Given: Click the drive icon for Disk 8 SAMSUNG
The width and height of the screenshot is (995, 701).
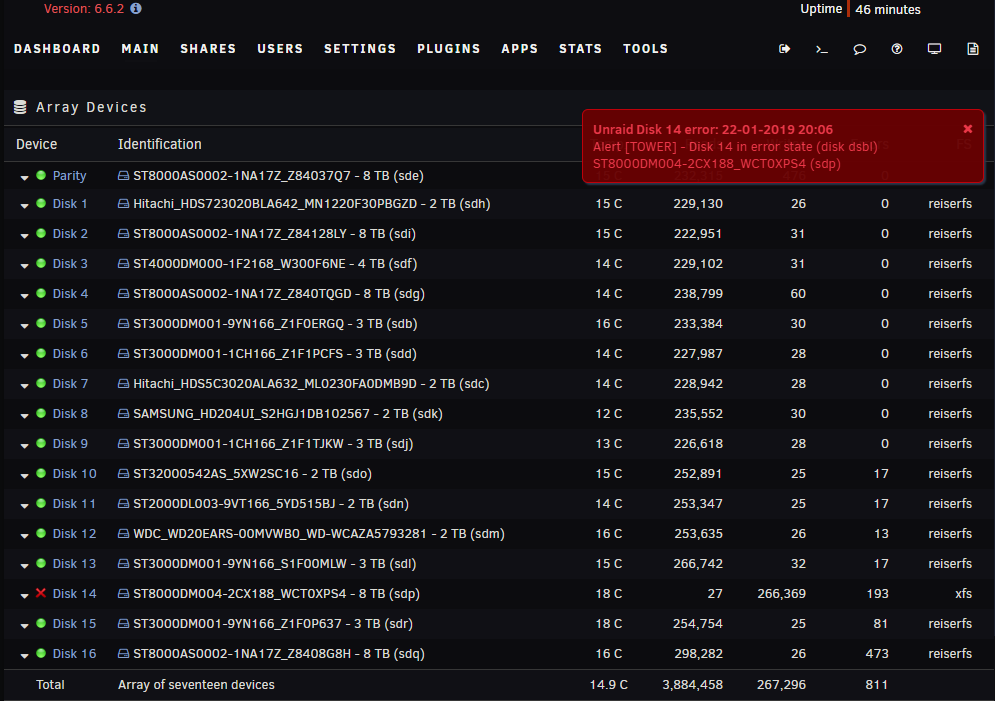Looking at the screenshot, I should [124, 414].
